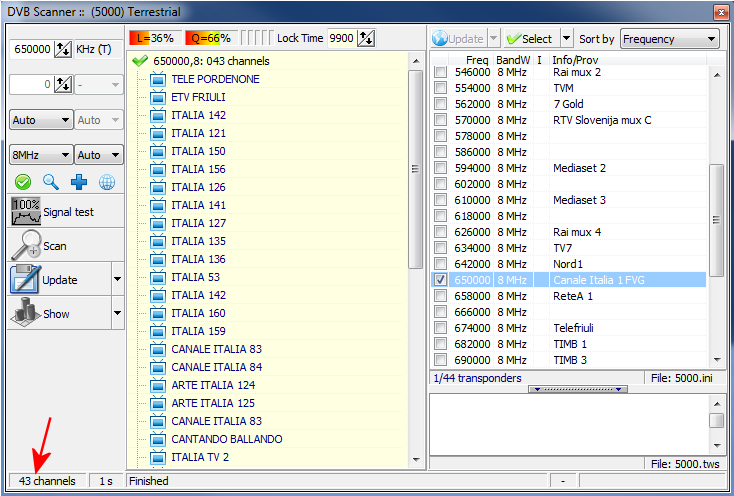Check the 658000 ReteA 1 checkbox

[x=440, y=296]
